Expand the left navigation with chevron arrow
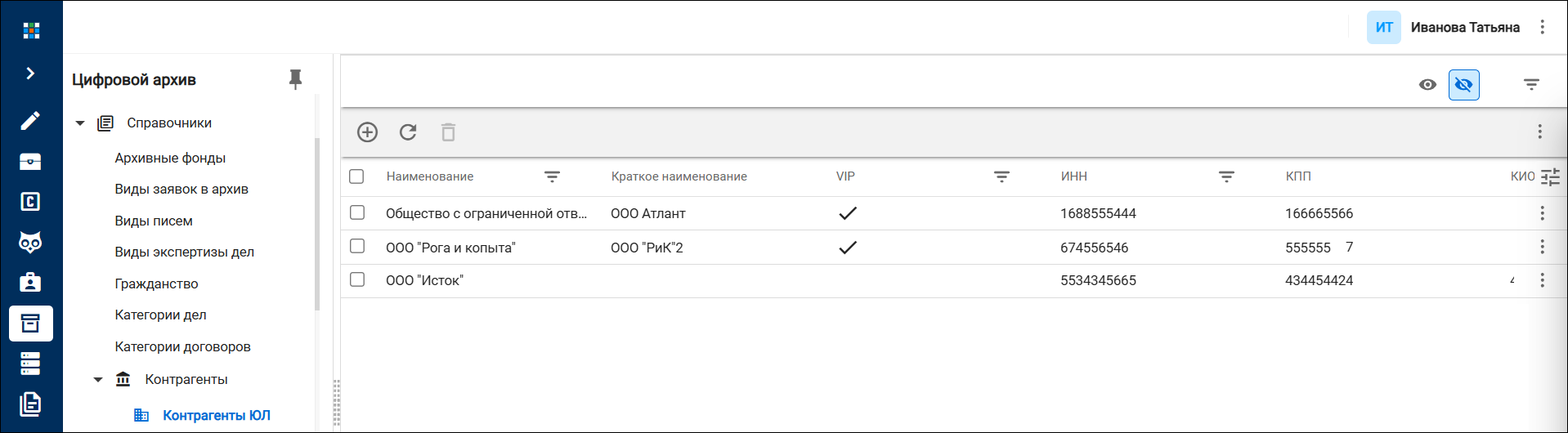 pyautogui.click(x=30, y=74)
